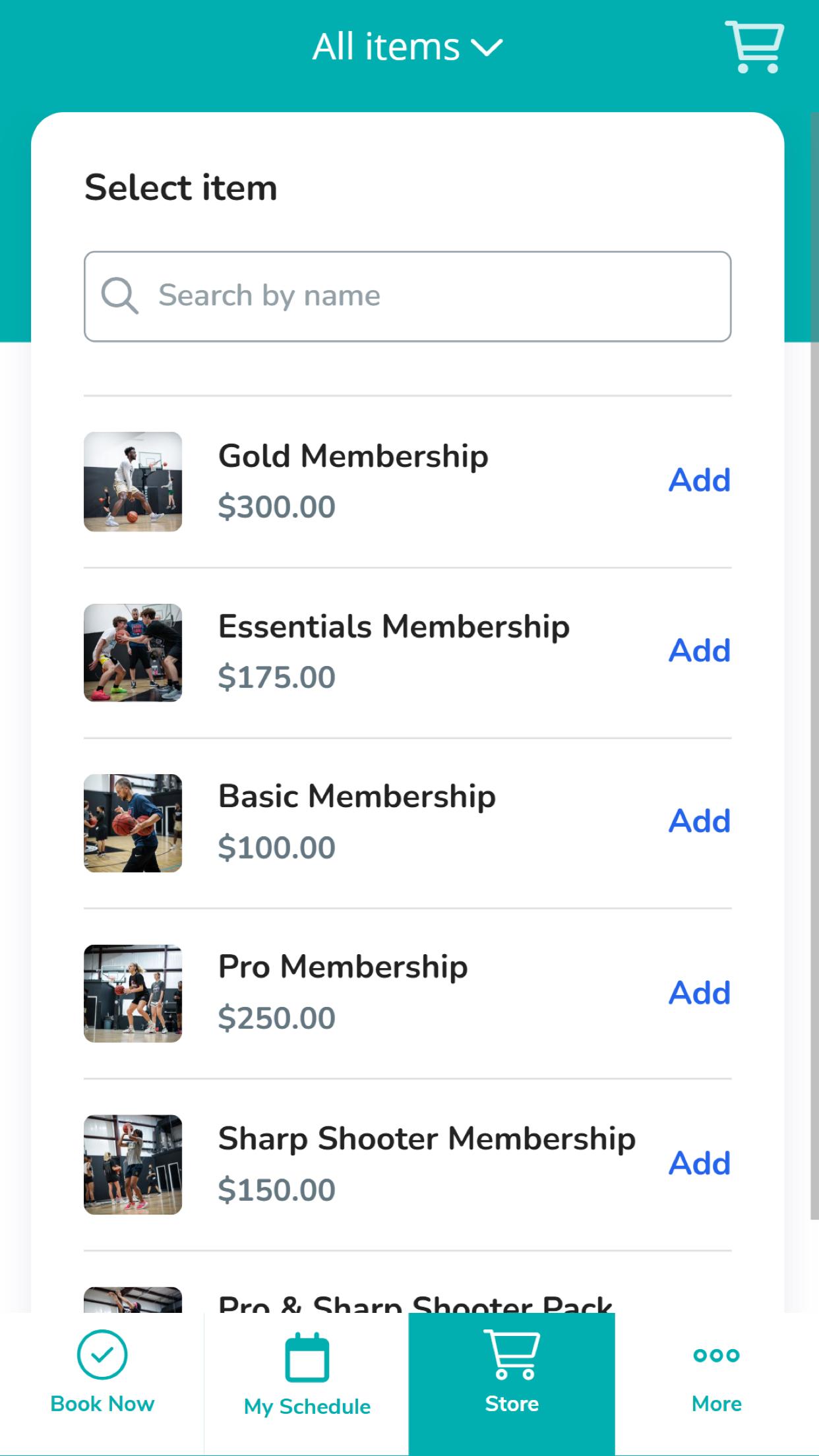Select the Sharp Shooter Membership photo
This screenshot has width=819, height=1456.
coord(133,1165)
